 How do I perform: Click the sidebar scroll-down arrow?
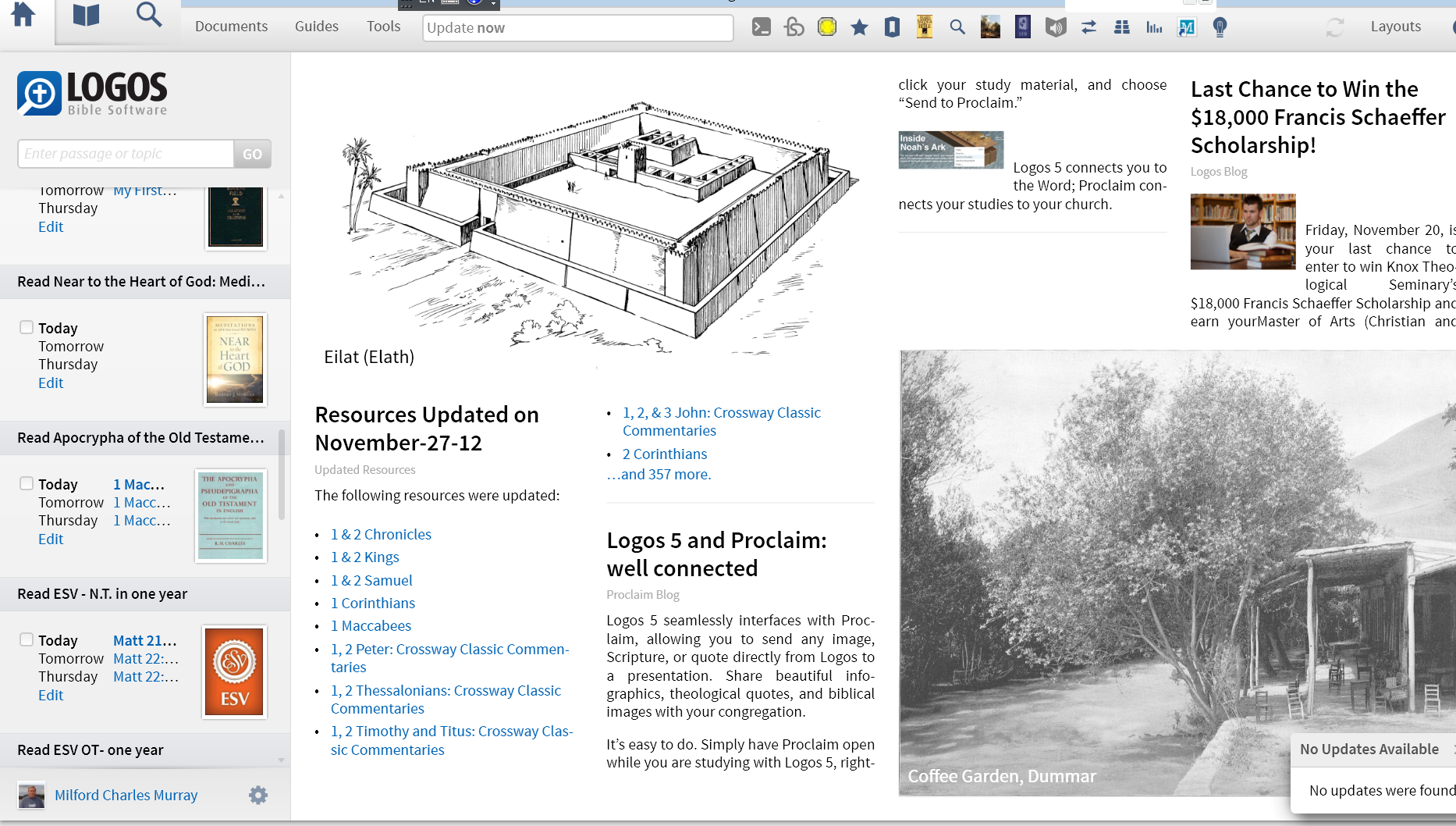[x=282, y=760]
